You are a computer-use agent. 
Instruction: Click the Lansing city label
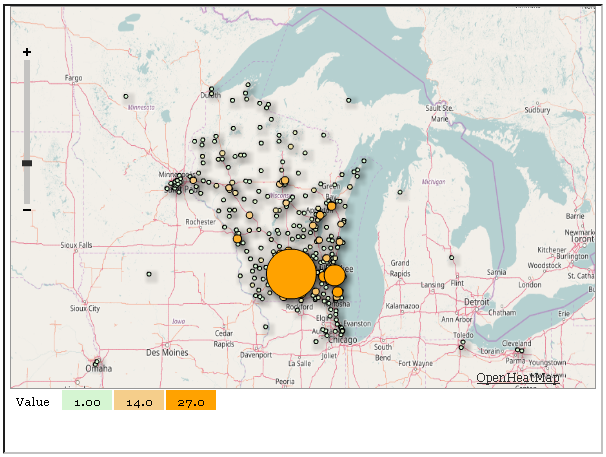coord(432,285)
